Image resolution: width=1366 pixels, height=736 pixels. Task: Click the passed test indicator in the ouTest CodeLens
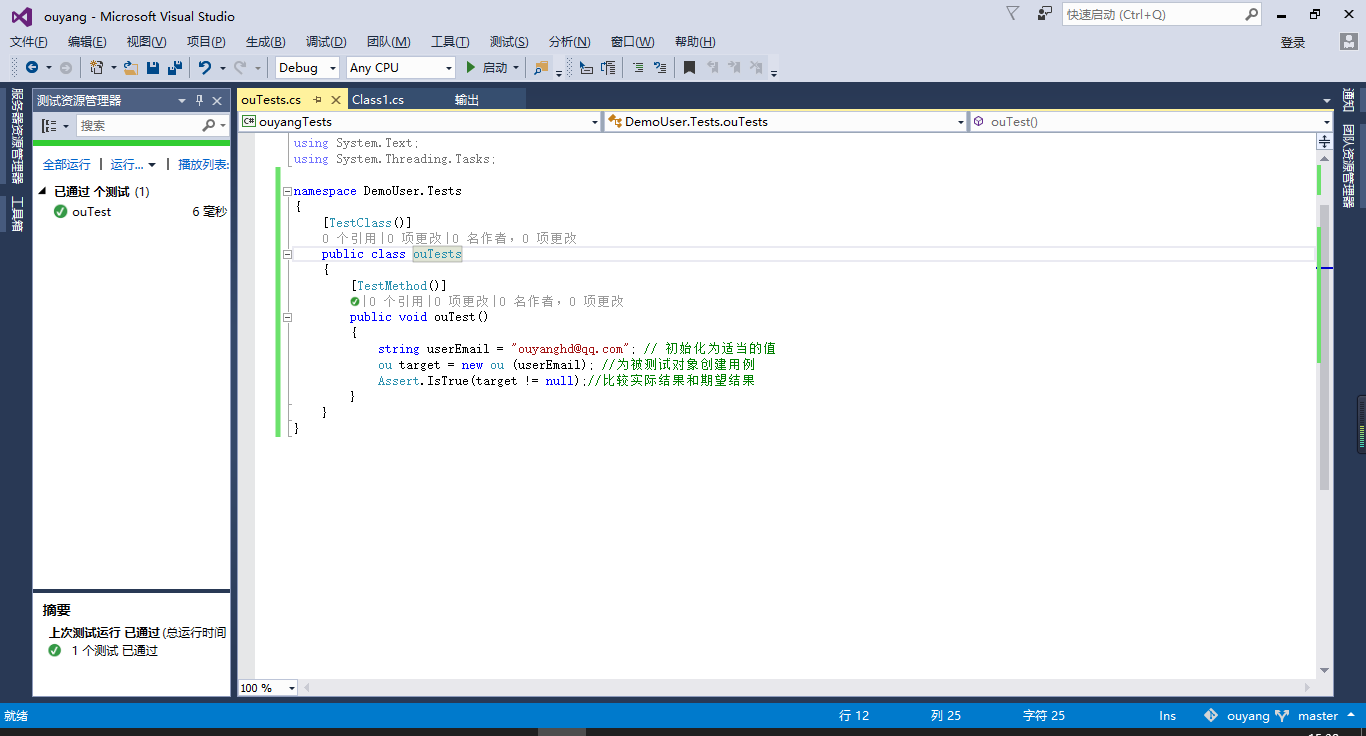pos(355,301)
